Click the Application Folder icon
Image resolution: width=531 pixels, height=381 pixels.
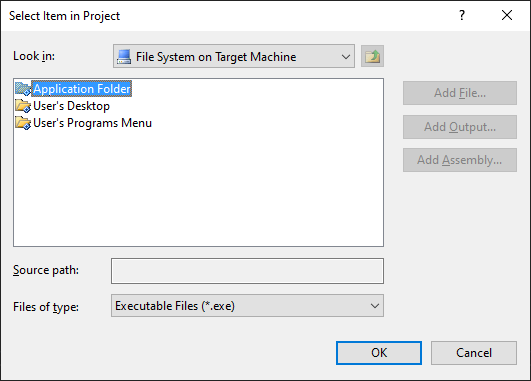(23, 89)
